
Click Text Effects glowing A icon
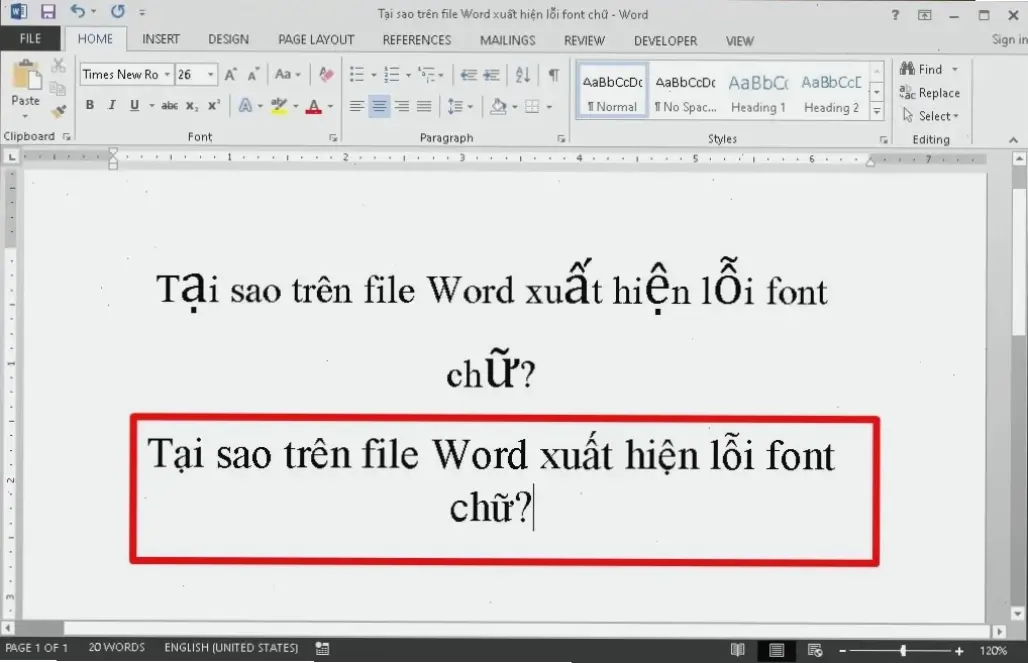click(x=245, y=106)
